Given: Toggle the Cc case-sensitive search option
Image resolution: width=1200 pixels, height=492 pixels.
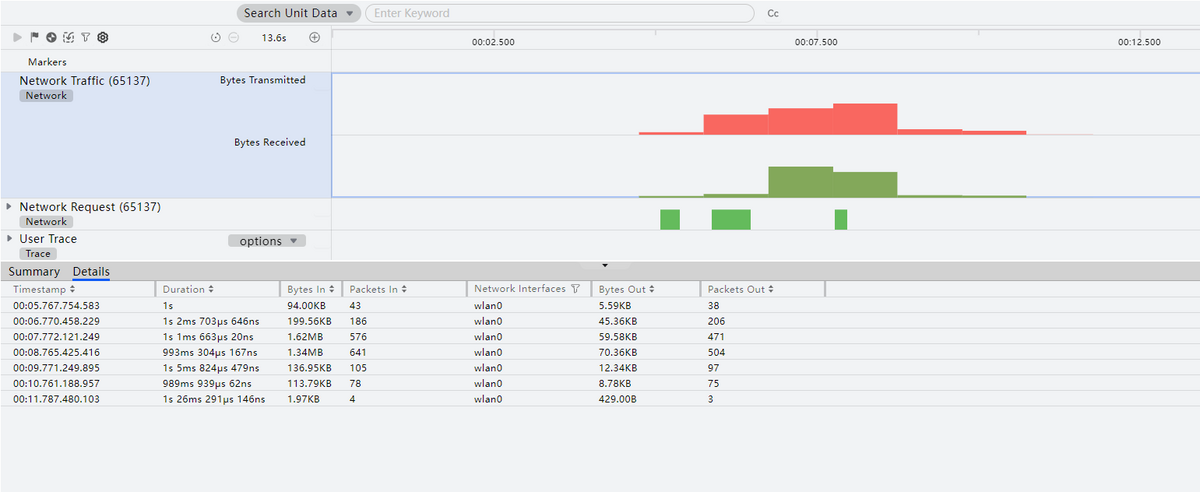Looking at the screenshot, I should pos(773,14).
